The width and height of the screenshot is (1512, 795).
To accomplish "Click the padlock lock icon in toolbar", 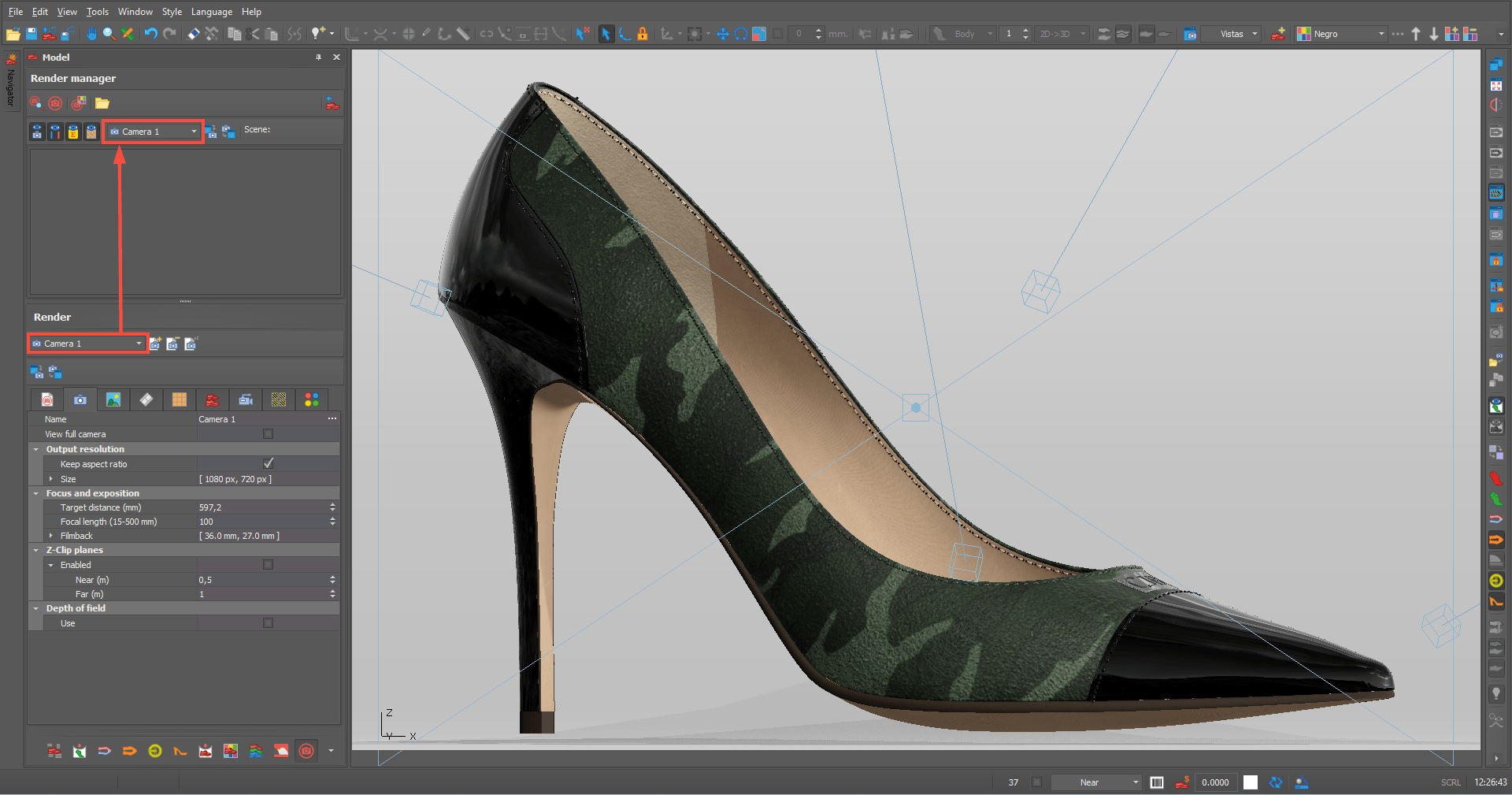I will (x=643, y=34).
